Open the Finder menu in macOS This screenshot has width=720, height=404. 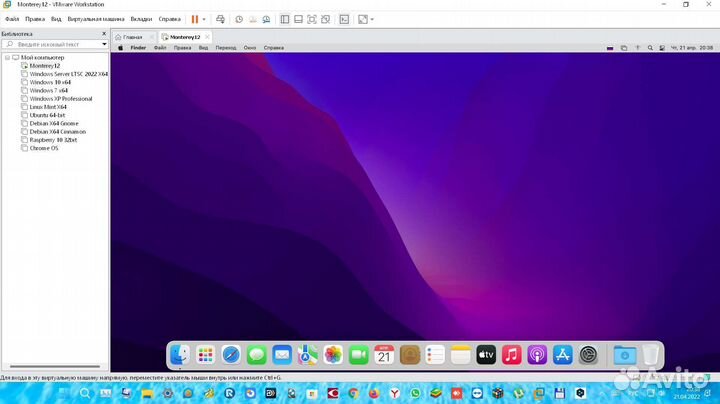pyautogui.click(x=138, y=48)
